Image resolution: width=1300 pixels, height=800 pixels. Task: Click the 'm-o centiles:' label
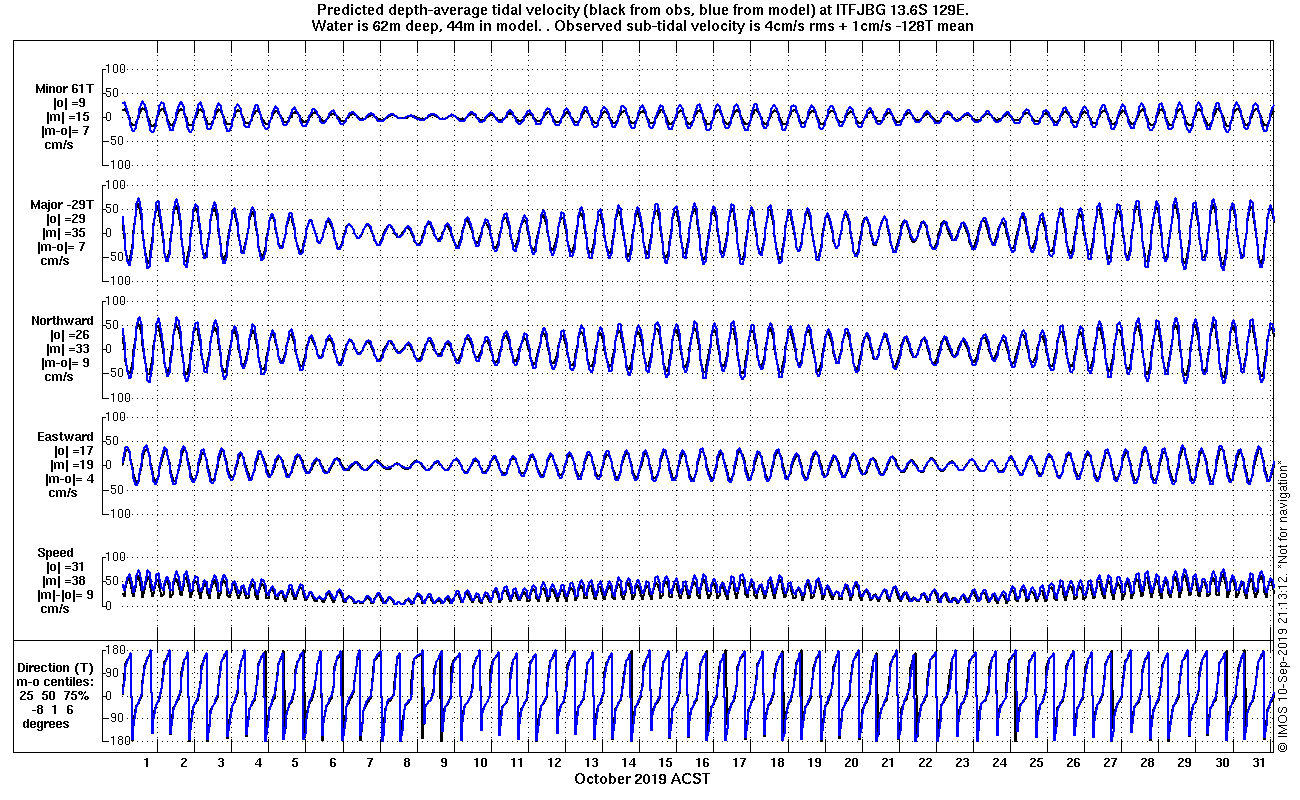pos(53,681)
